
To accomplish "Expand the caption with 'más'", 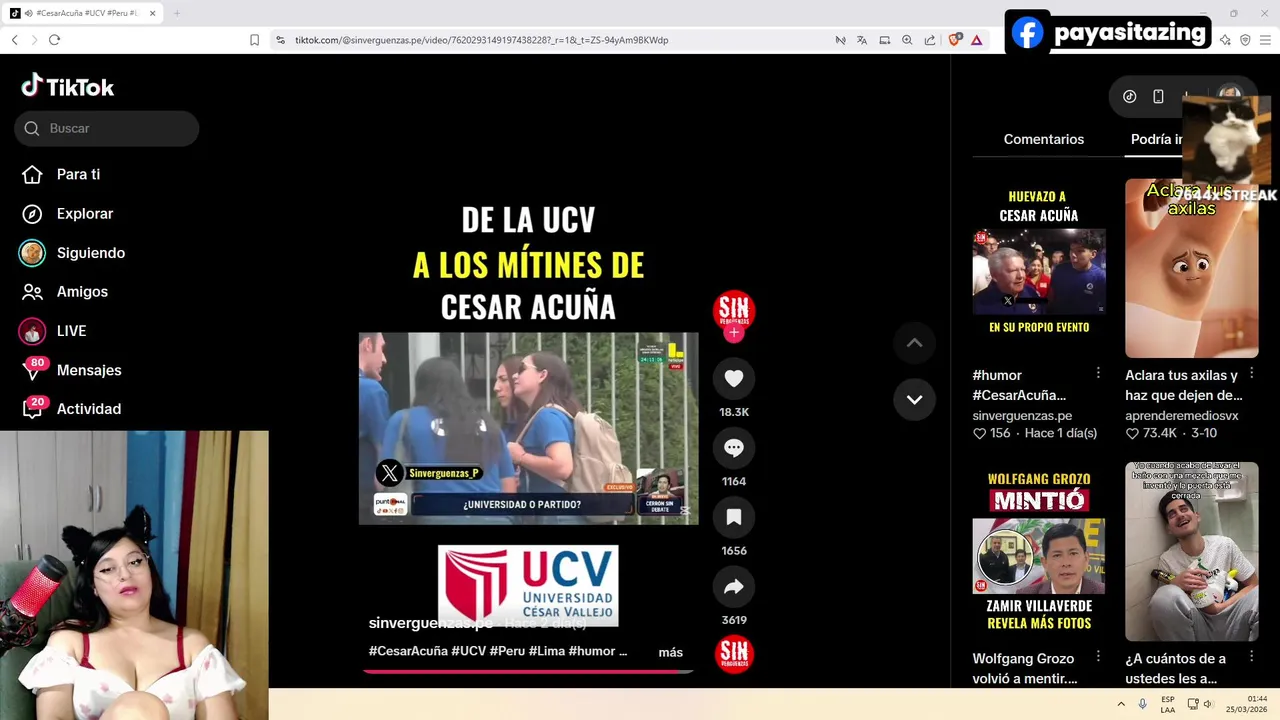I will coord(670,652).
